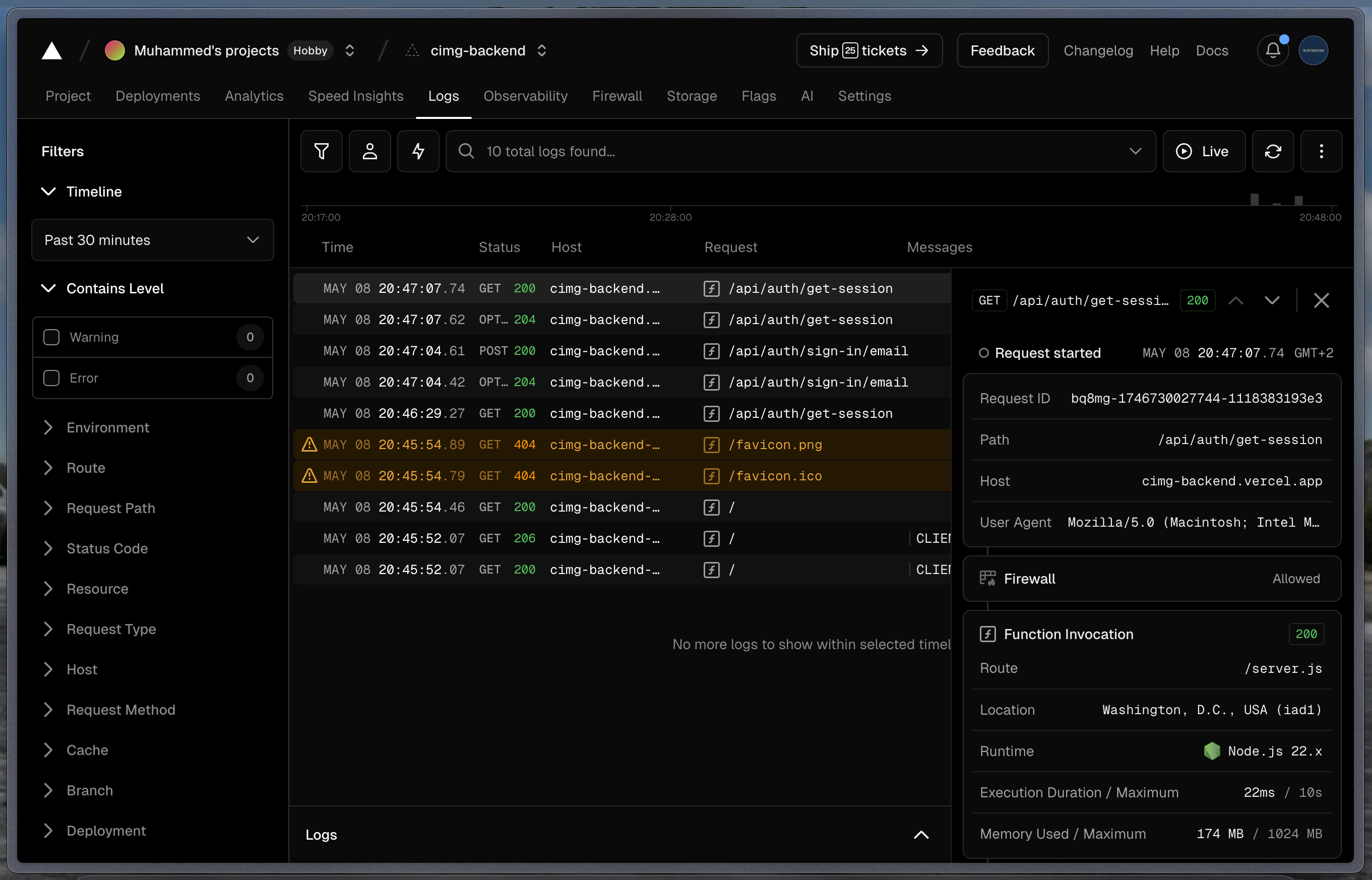The height and width of the screenshot is (880, 1372).
Task: Enable the Error level checkbox
Action: pos(51,379)
